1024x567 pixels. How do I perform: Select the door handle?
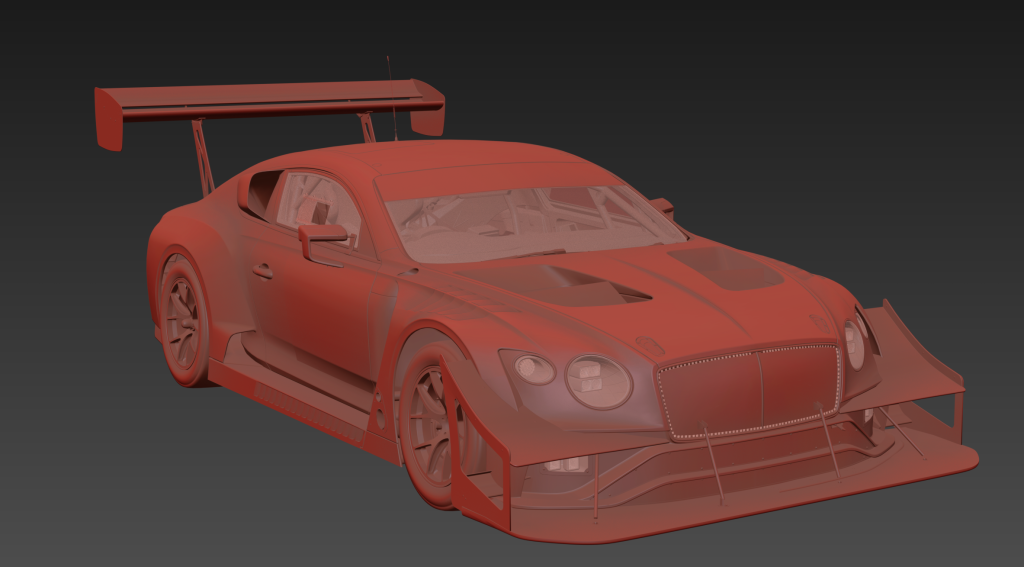262,270
